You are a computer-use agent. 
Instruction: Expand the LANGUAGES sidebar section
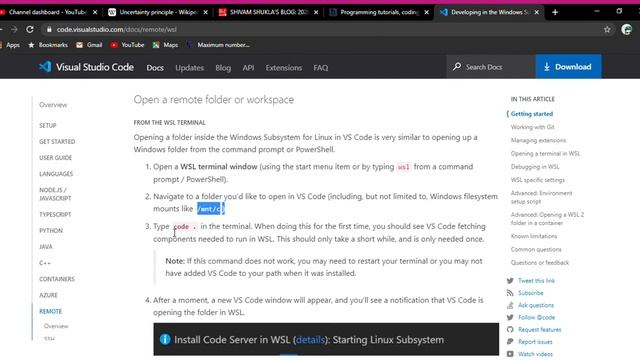56,174
